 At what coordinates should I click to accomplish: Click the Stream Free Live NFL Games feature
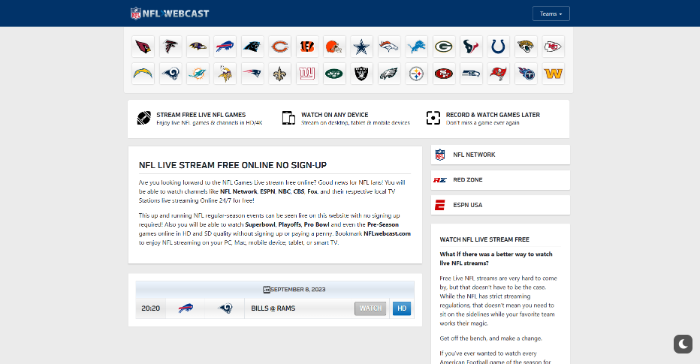point(200,118)
